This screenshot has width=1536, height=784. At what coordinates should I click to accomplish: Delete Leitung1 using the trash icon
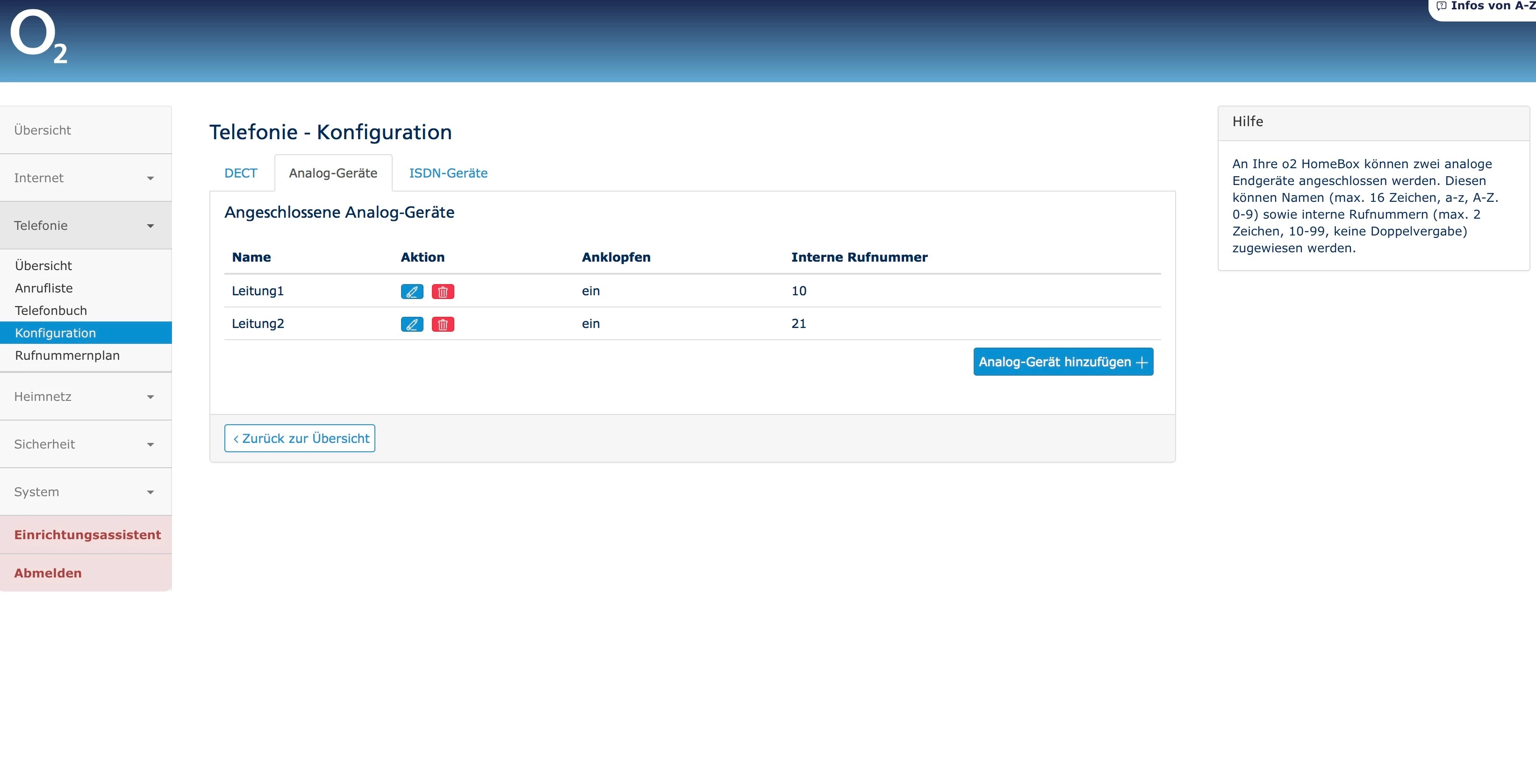pyautogui.click(x=443, y=292)
